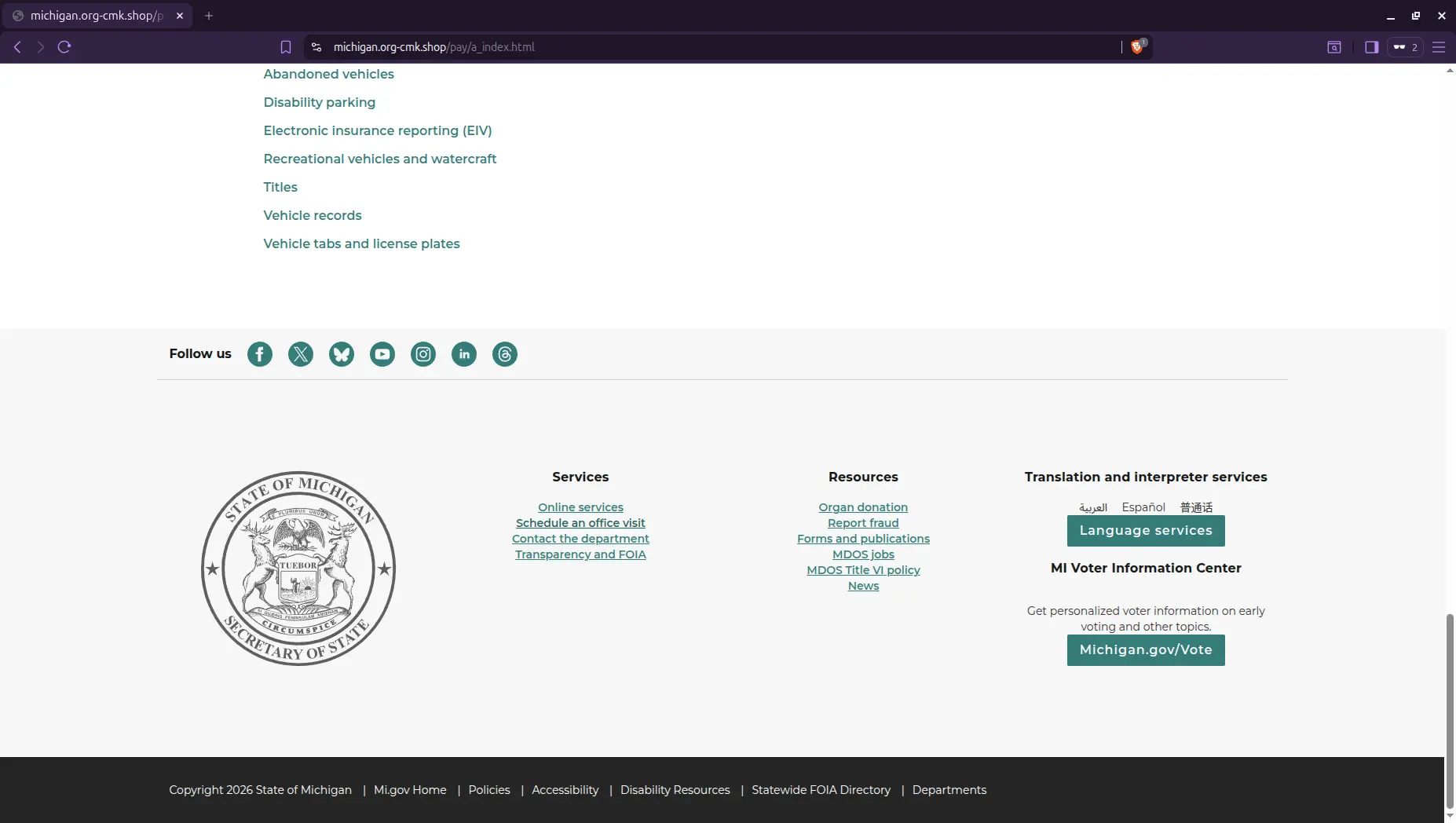Image resolution: width=1456 pixels, height=823 pixels.
Task: Click the YouTube follow icon
Action: [x=382, y=354]
